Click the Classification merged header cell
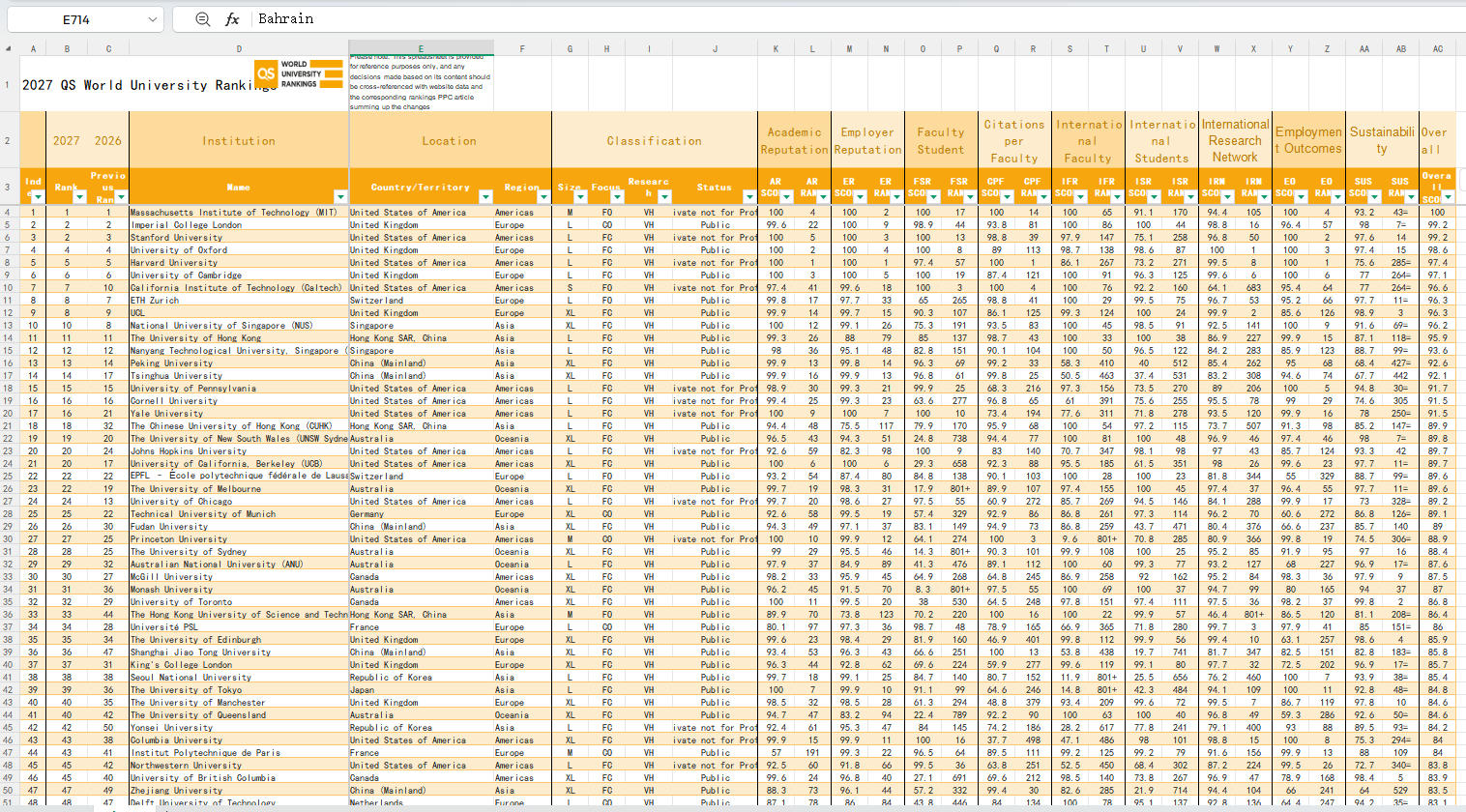The height and width of the screenshot is (812, 1466). pos(655,140)
